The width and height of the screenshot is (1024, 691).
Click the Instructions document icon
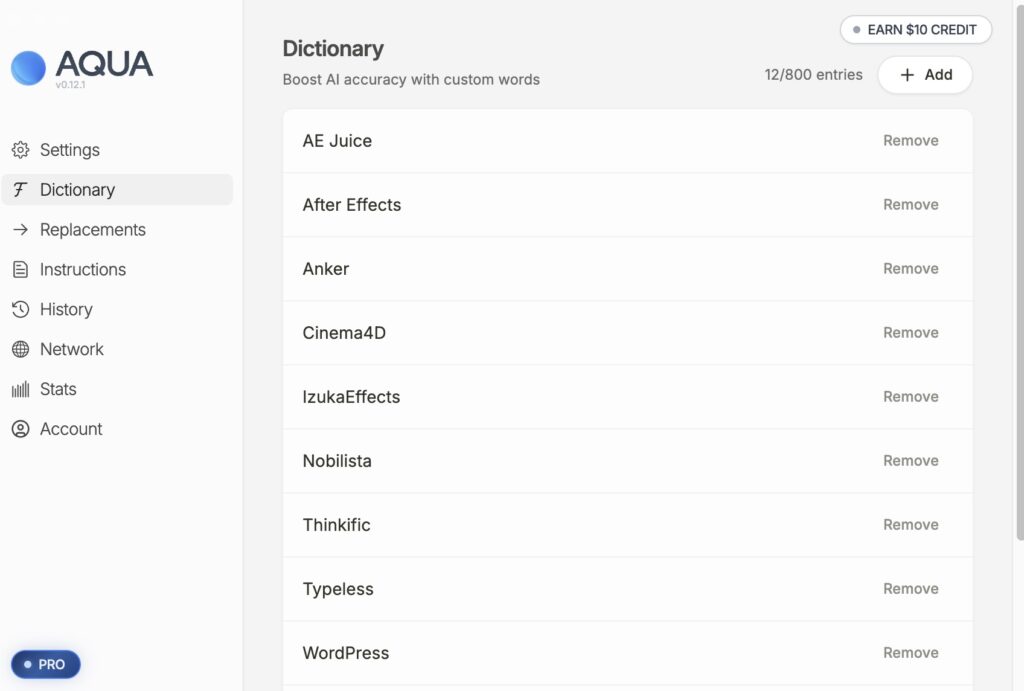point(20,270)
